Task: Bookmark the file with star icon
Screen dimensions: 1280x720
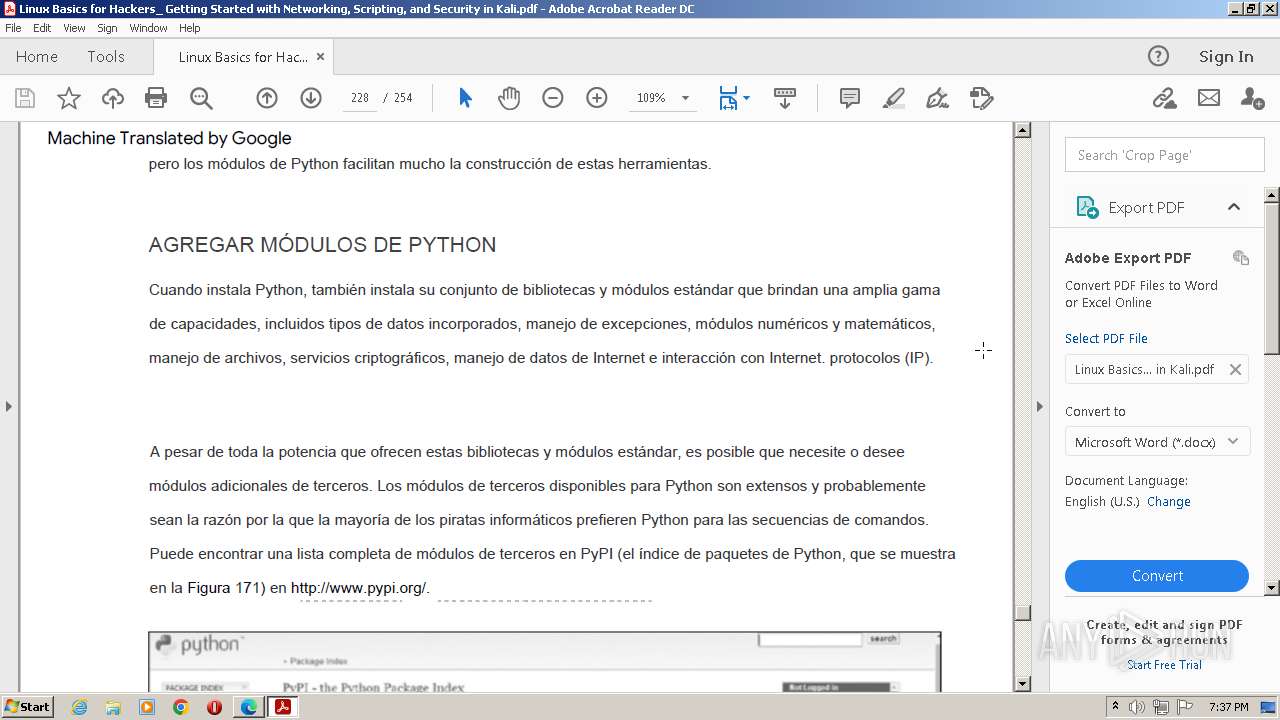Action: coord(69,98)
